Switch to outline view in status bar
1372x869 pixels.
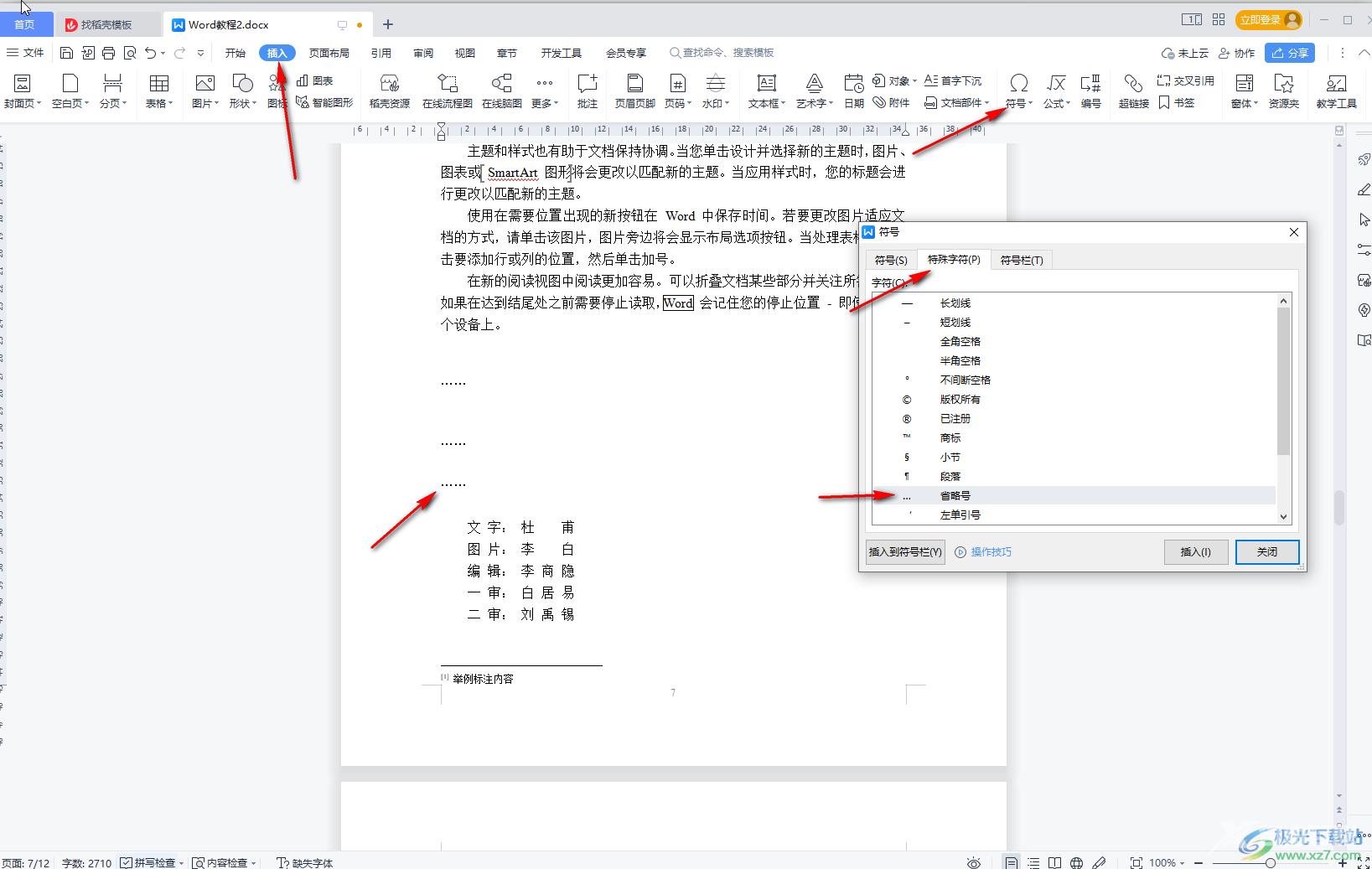pos(1033,862)
